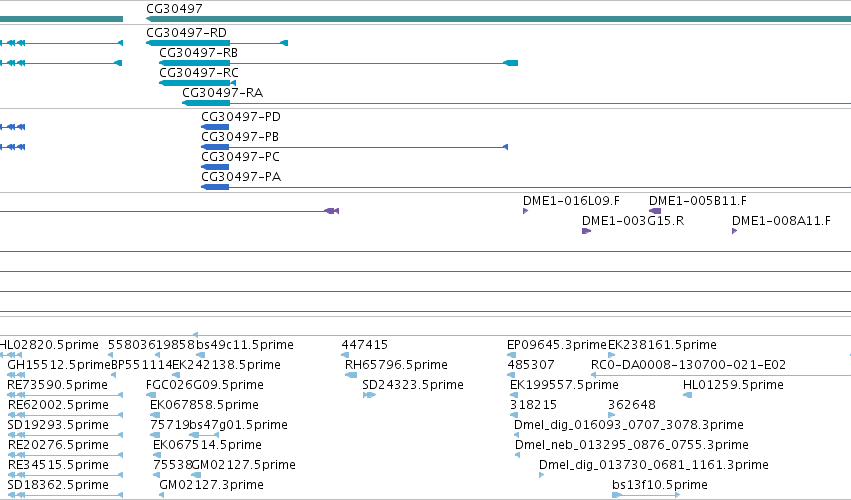Click the CG30497-RD thick exon glyph

(x=188, y=43)
